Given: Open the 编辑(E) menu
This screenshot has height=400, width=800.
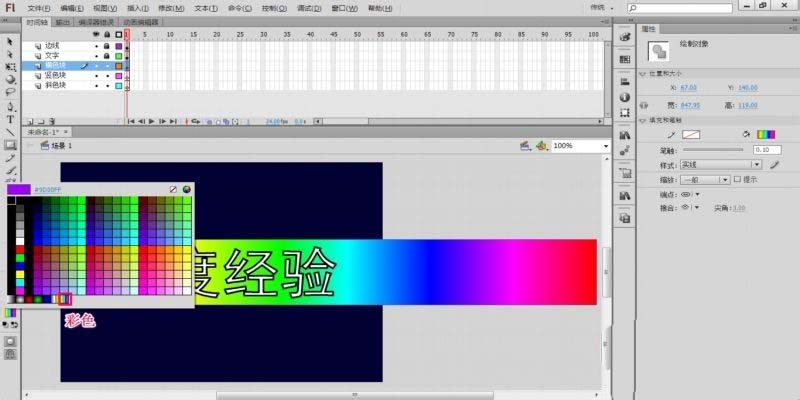Looking at the screenshot, I should coord(72,8).
